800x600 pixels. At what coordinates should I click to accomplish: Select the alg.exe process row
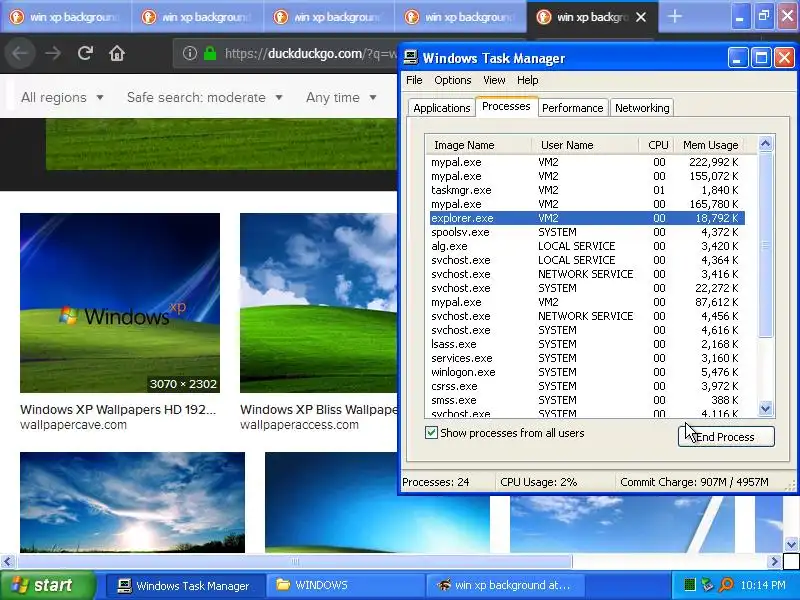586,246
